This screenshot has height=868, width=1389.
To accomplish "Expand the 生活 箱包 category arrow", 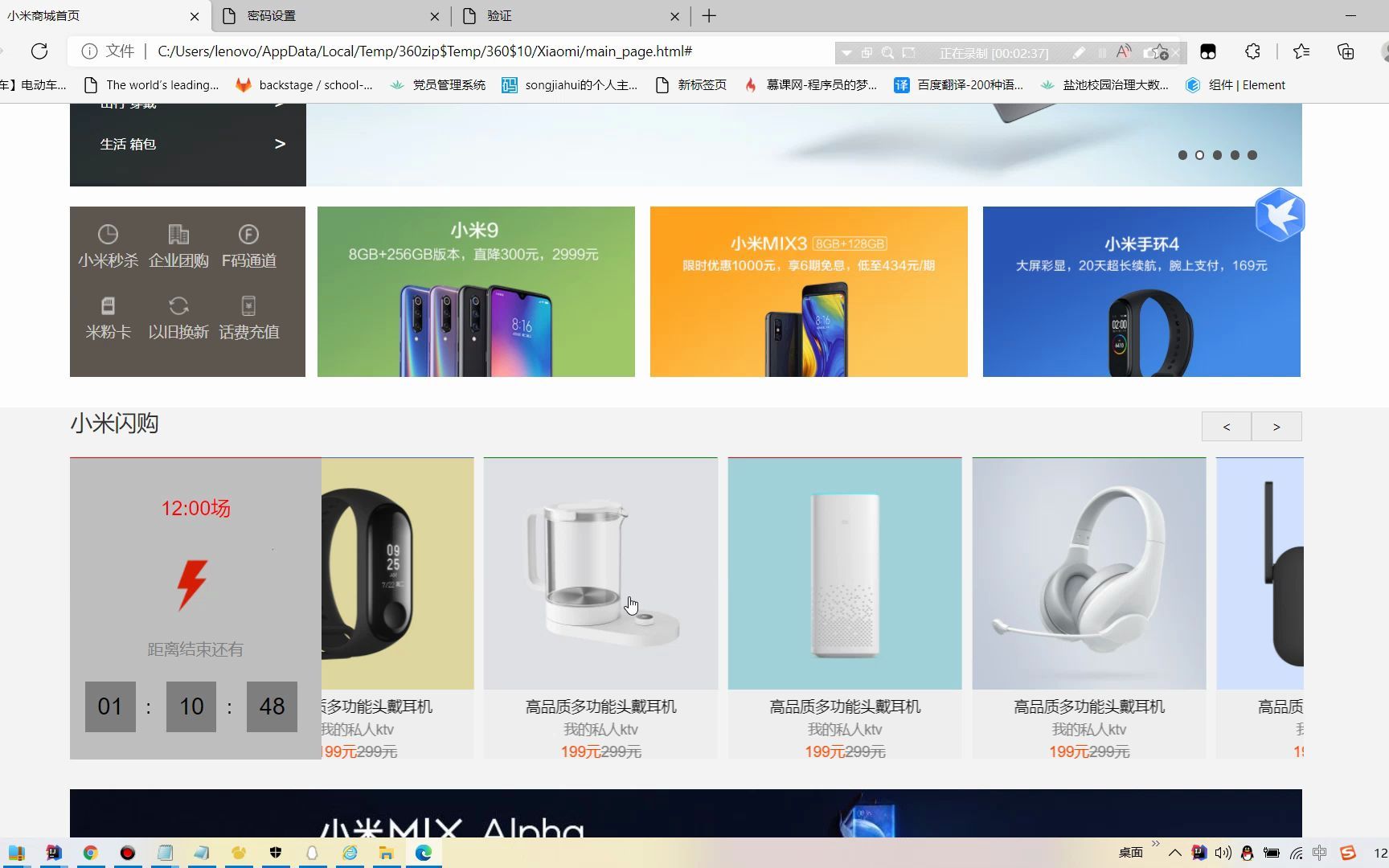I will coord(280,144).
